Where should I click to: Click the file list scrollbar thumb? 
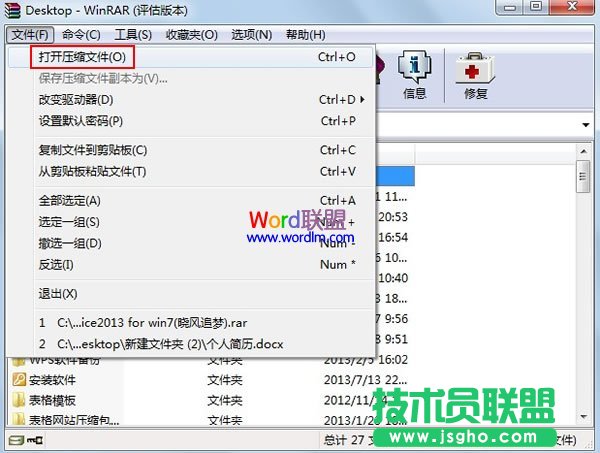coord(583,176)
